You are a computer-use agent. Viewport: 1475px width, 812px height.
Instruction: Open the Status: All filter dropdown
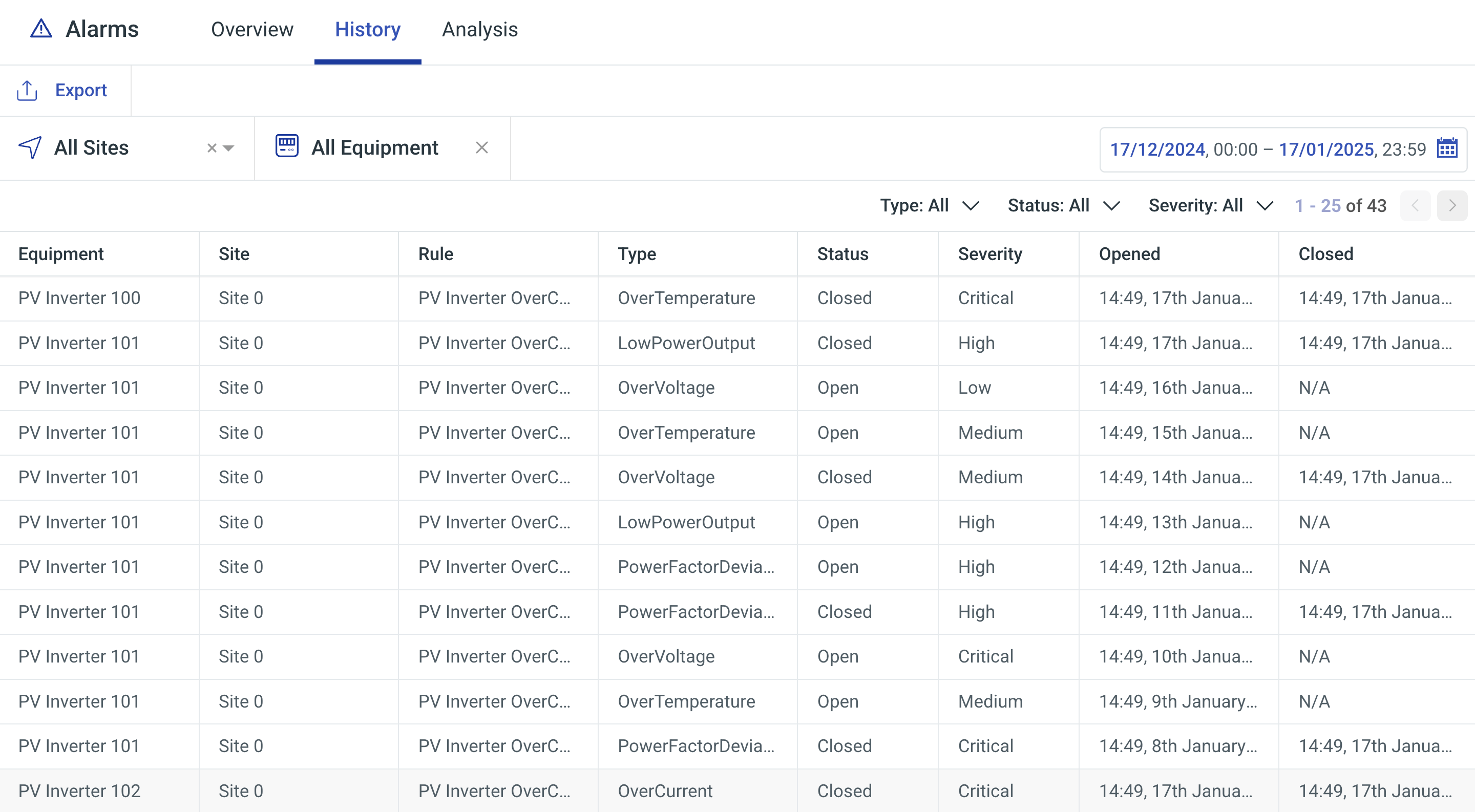click(1064, 205)
